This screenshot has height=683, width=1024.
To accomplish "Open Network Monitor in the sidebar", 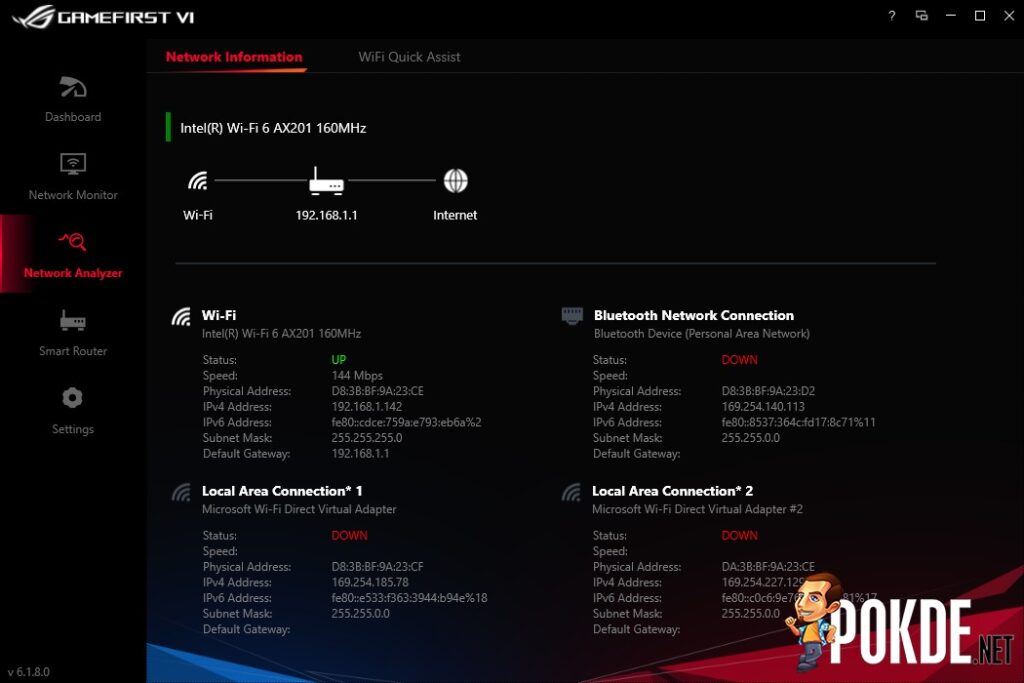I will tap(73, 165).
